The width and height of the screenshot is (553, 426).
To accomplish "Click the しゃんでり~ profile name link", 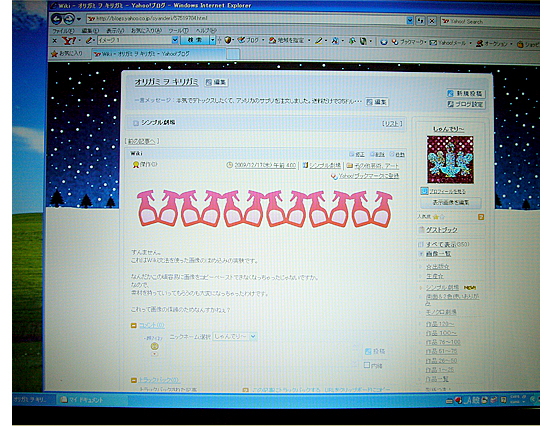I will click(x=448, y=129).
